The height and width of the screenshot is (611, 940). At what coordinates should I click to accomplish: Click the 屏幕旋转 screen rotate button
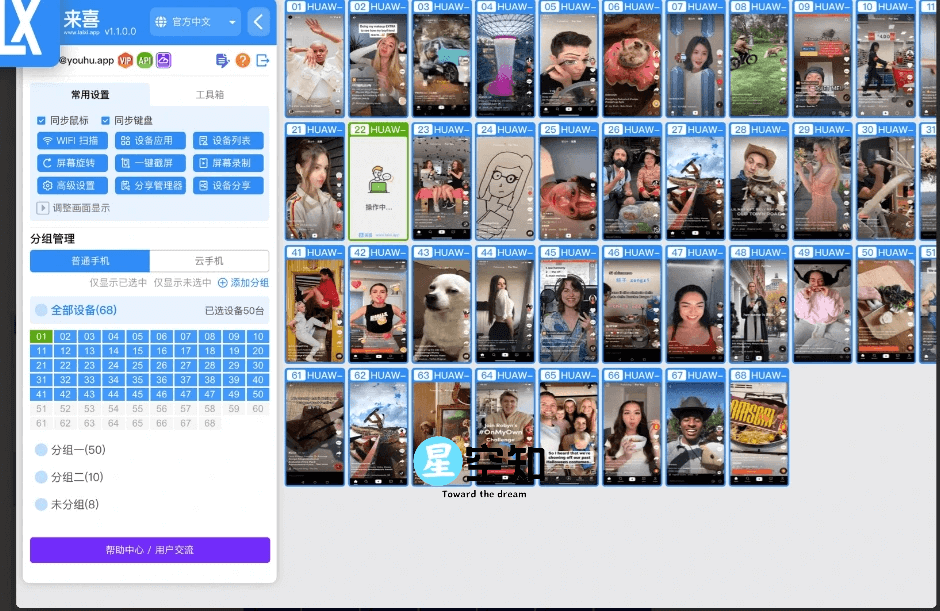(72, 163)
